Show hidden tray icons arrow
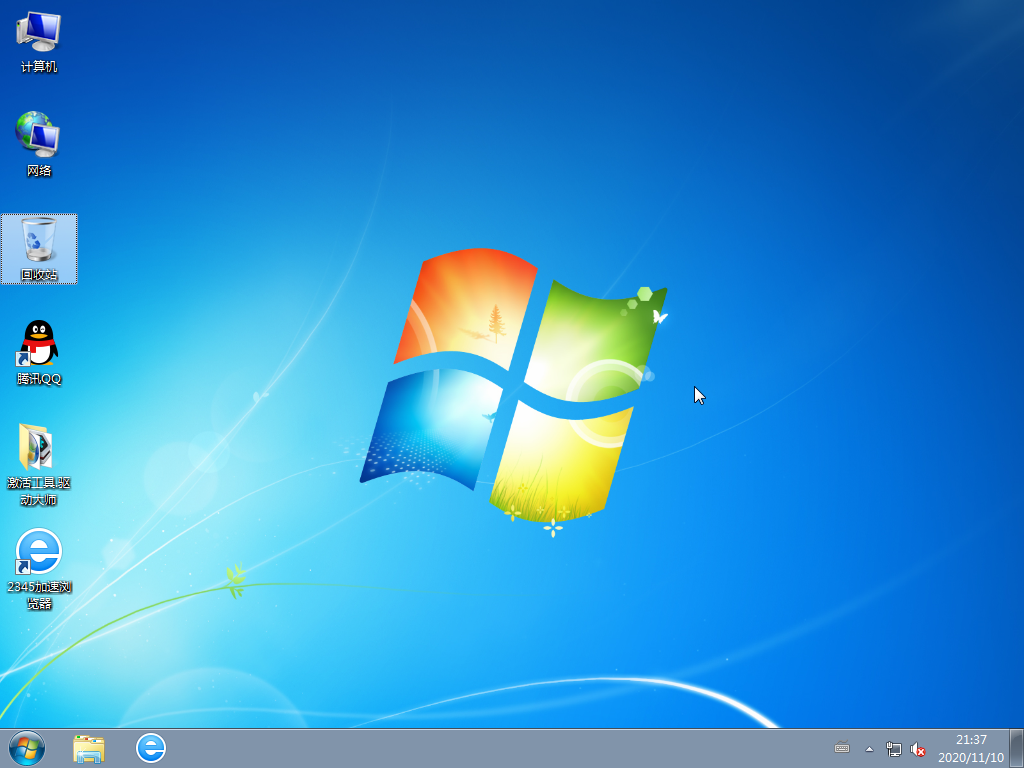 [x=869, y=749]
